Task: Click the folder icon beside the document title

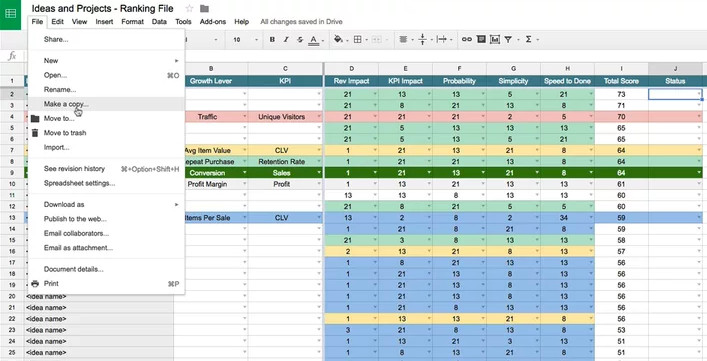Action: pos(204,9)
